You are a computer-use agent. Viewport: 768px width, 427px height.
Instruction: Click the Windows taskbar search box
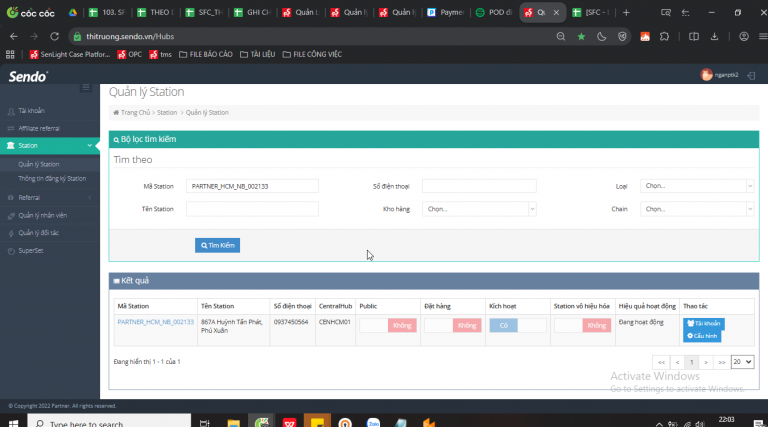click(x=109, y=422)
